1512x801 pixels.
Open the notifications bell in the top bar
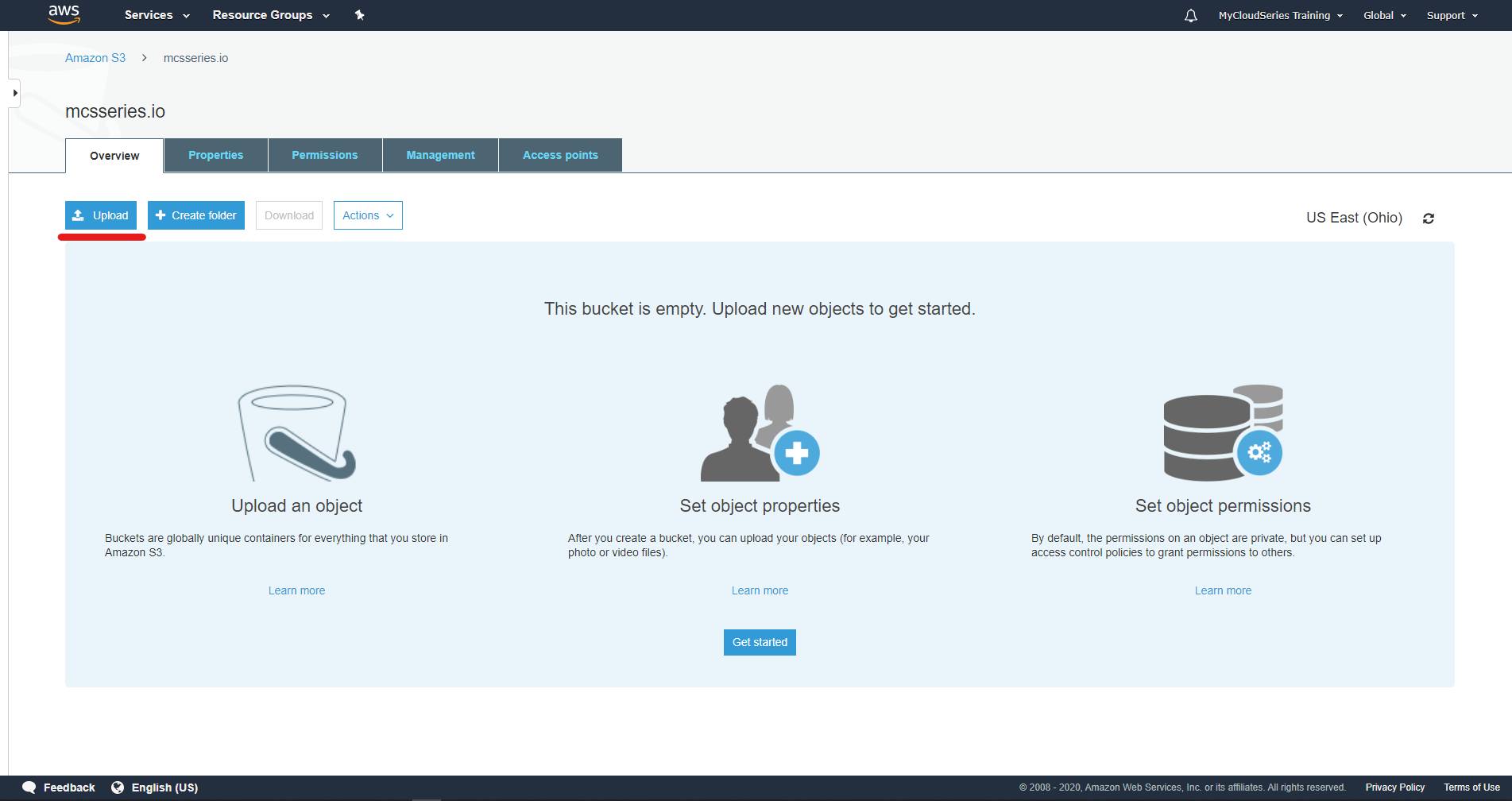tap(1189, 15)
